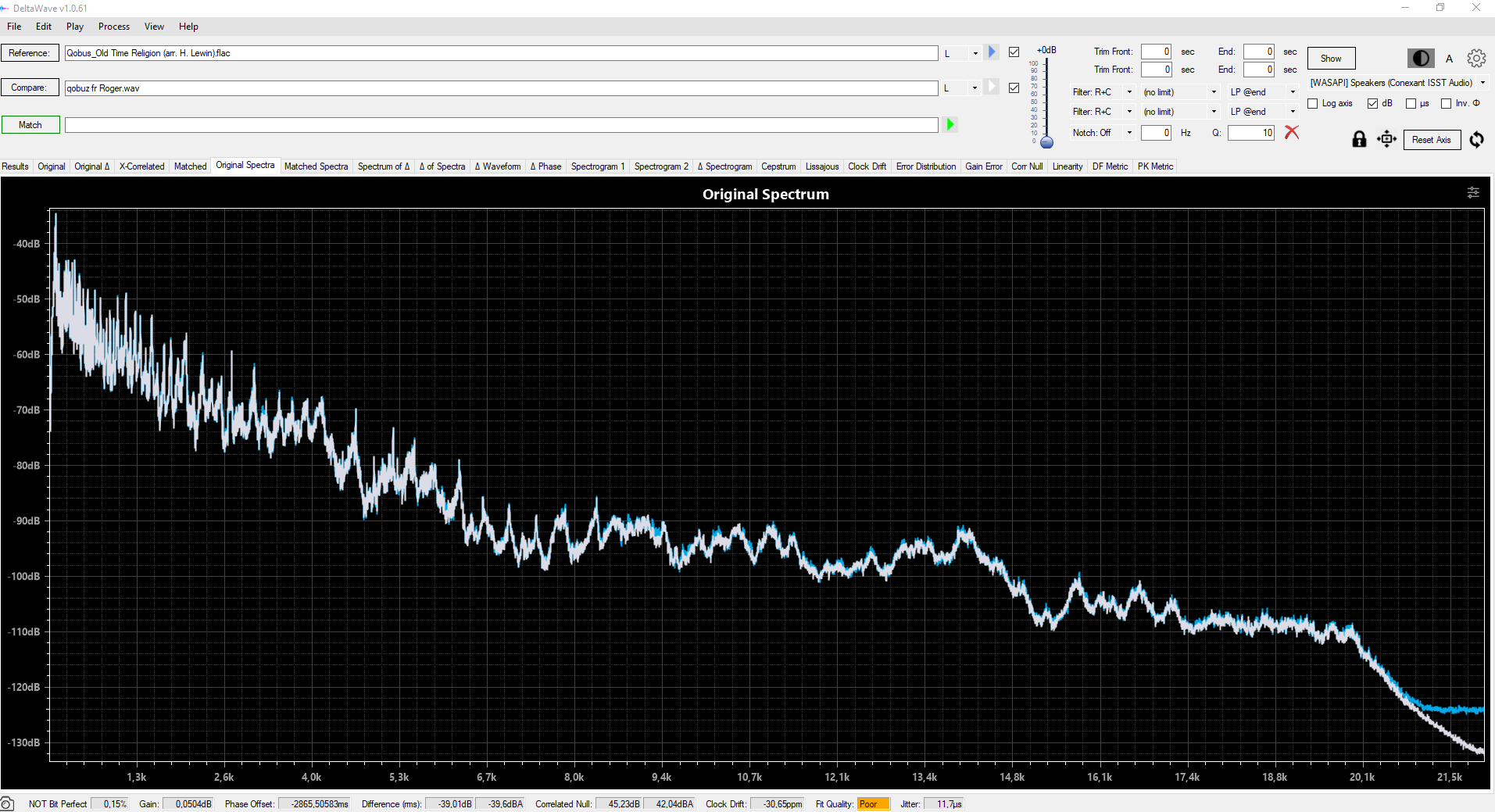Click the screenshot camera icon in status bar
This screenshot has height=812, width=1495.
7,804
